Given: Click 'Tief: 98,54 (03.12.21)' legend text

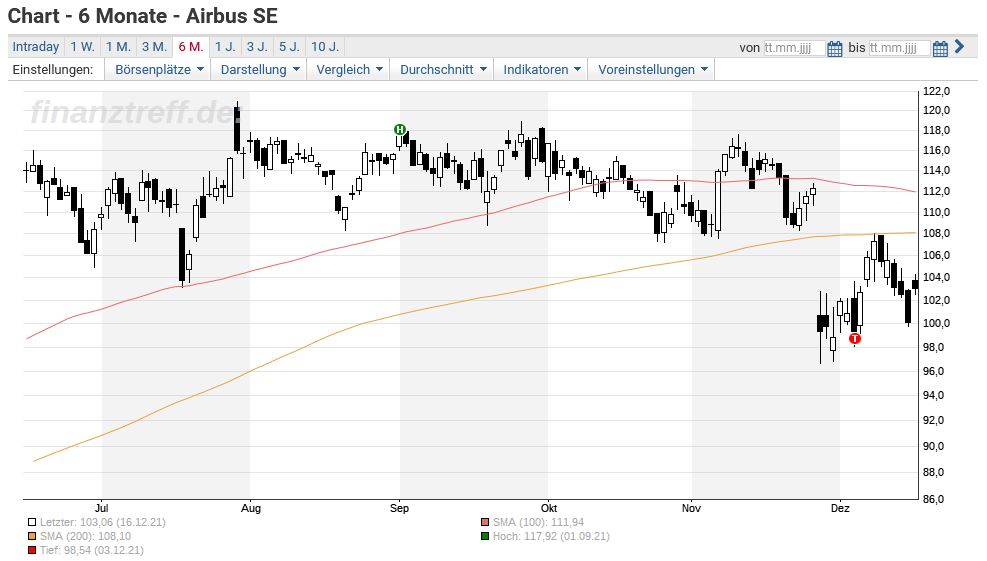Looking at the screenshot, I should point(92,550).
